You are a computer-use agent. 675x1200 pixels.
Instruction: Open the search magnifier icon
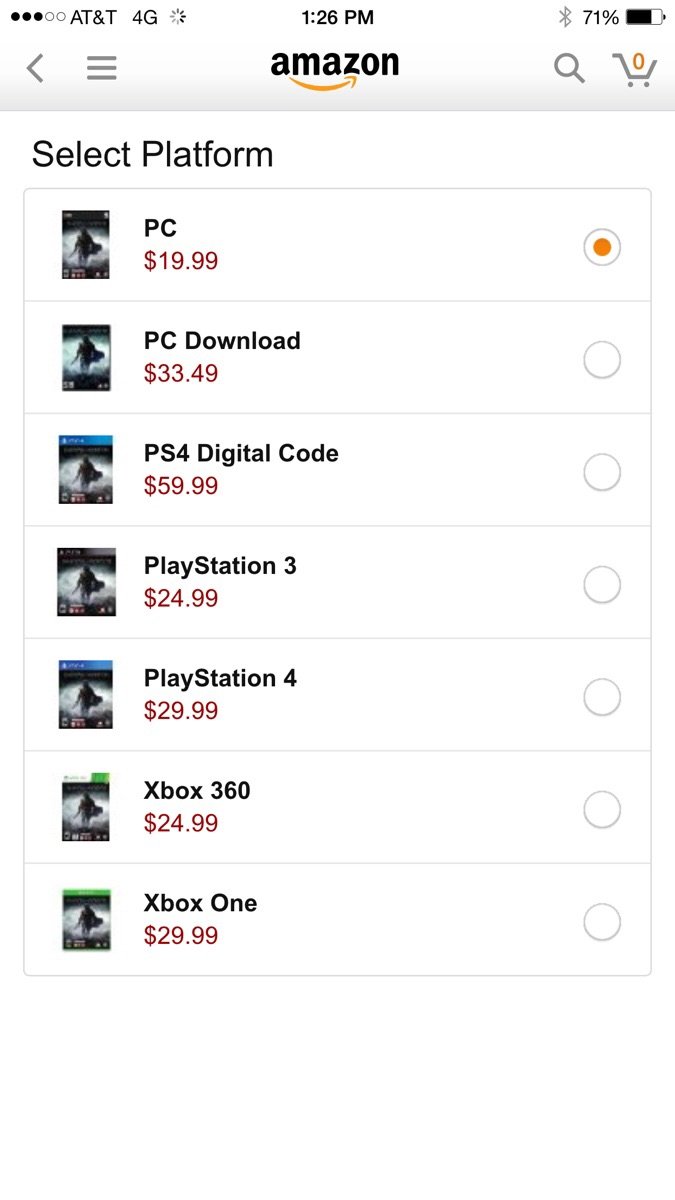click(569, 68)
